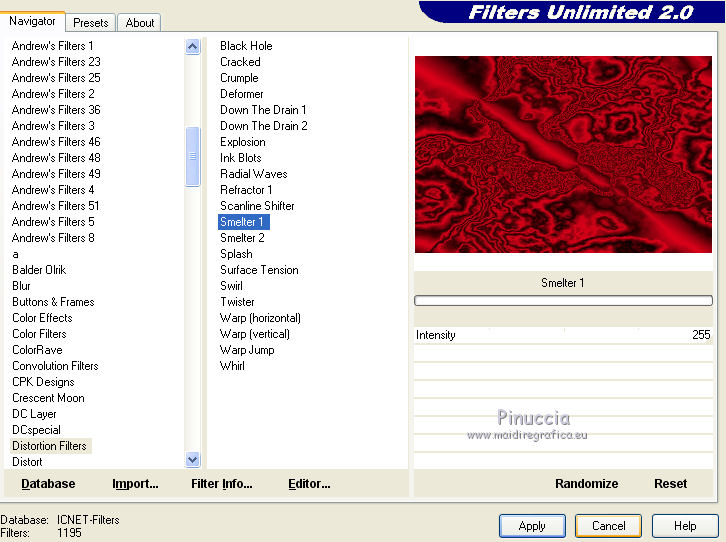Reset the filter settings

click(670, 484)
